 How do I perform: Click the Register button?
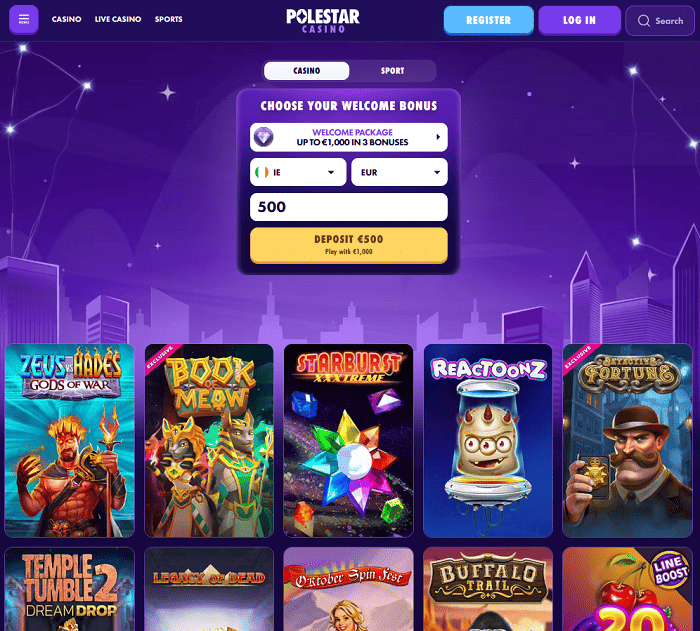coord(488,20)
